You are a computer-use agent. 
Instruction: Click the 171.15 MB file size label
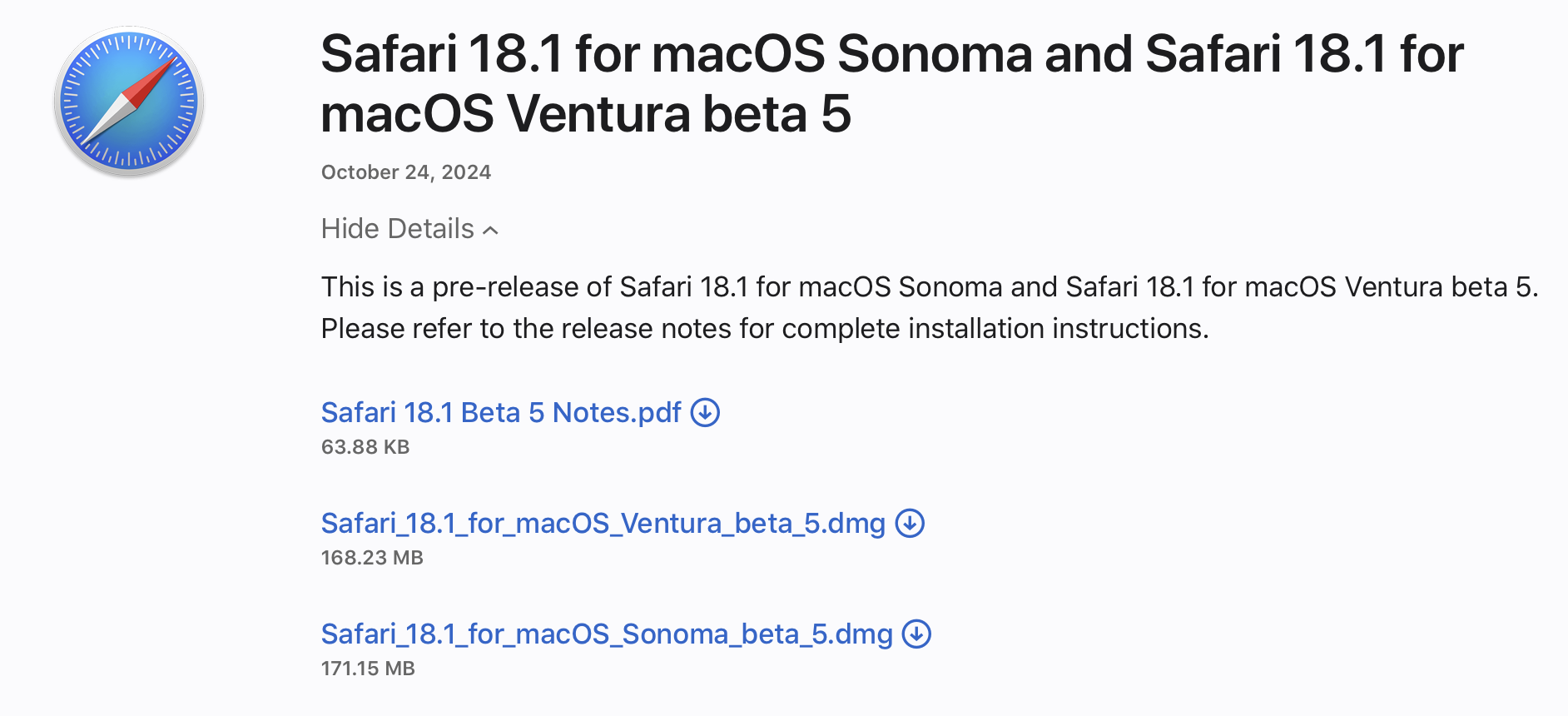pyautogui.click(x=367, y=669)
